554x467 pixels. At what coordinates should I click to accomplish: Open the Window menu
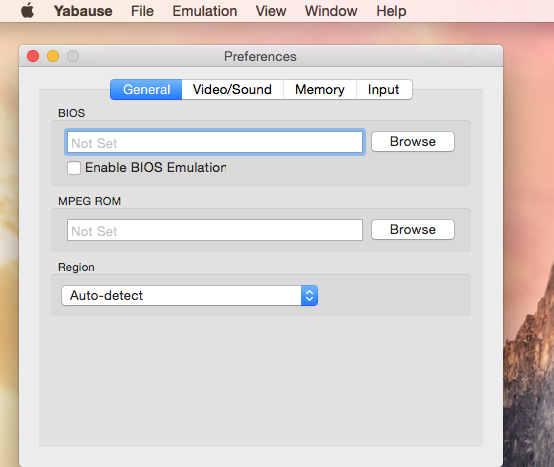tap(331, 11)
